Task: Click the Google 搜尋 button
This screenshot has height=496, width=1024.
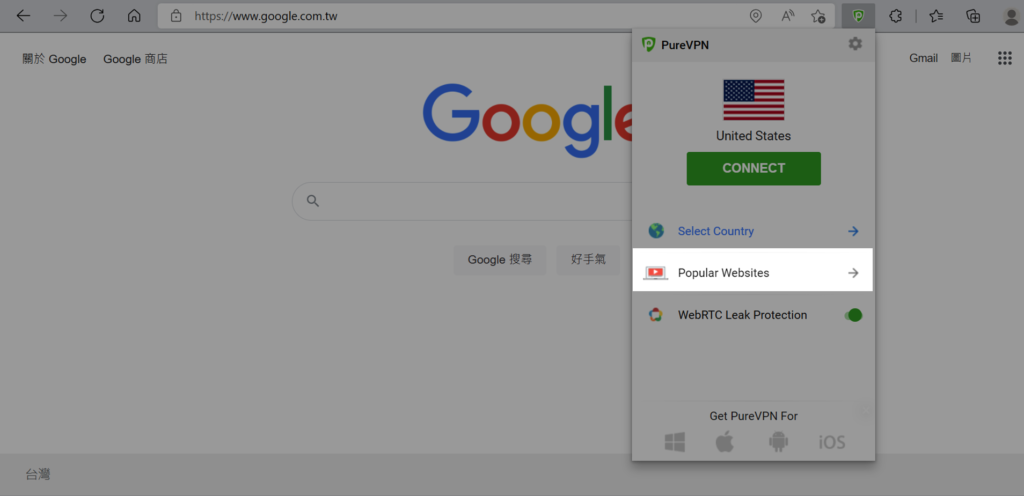Action: (x=500, y=260)
